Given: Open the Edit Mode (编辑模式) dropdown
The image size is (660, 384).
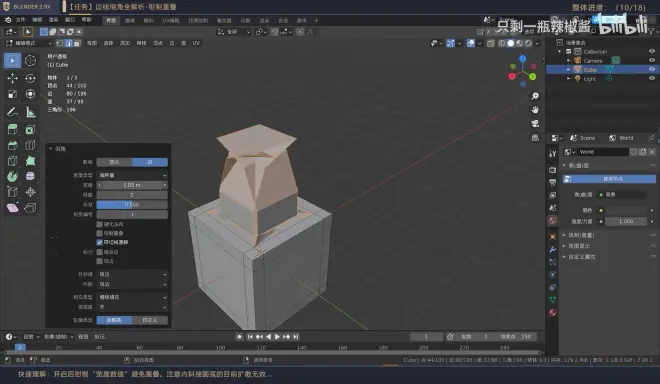Looking at the screenshot, I should point(29,43).
